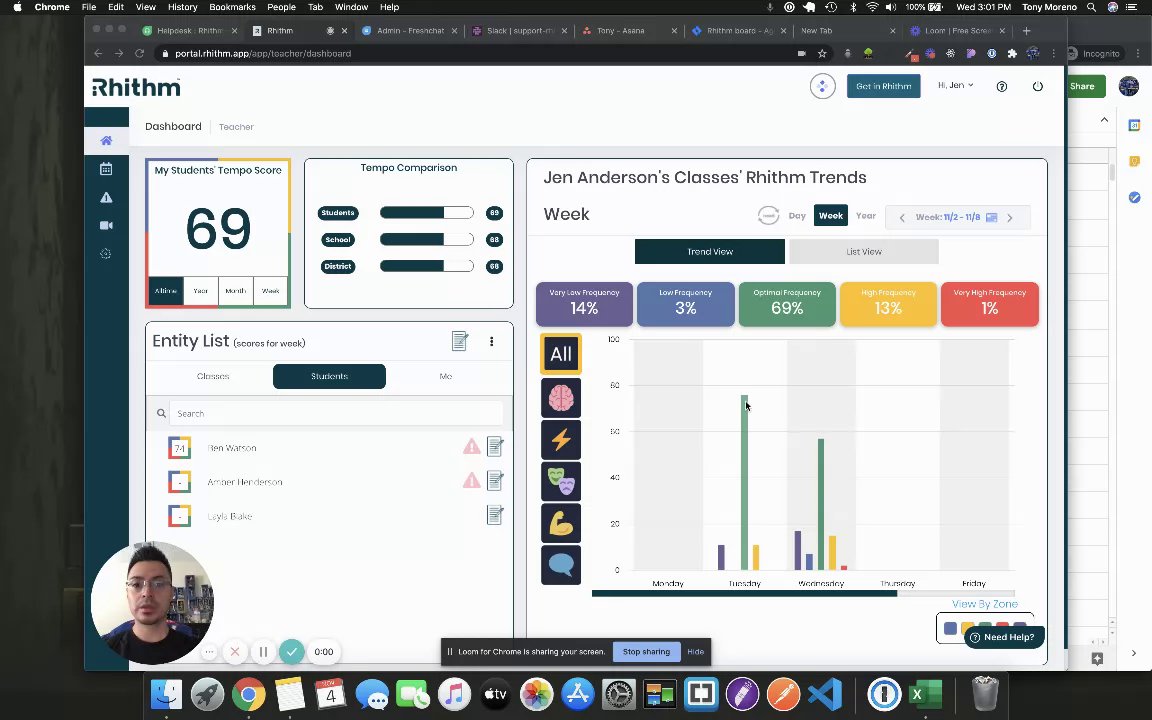1152x720 pixels.
Task: Click the Very Low Frequency 14% card
Action: click(x=584, y=304)
